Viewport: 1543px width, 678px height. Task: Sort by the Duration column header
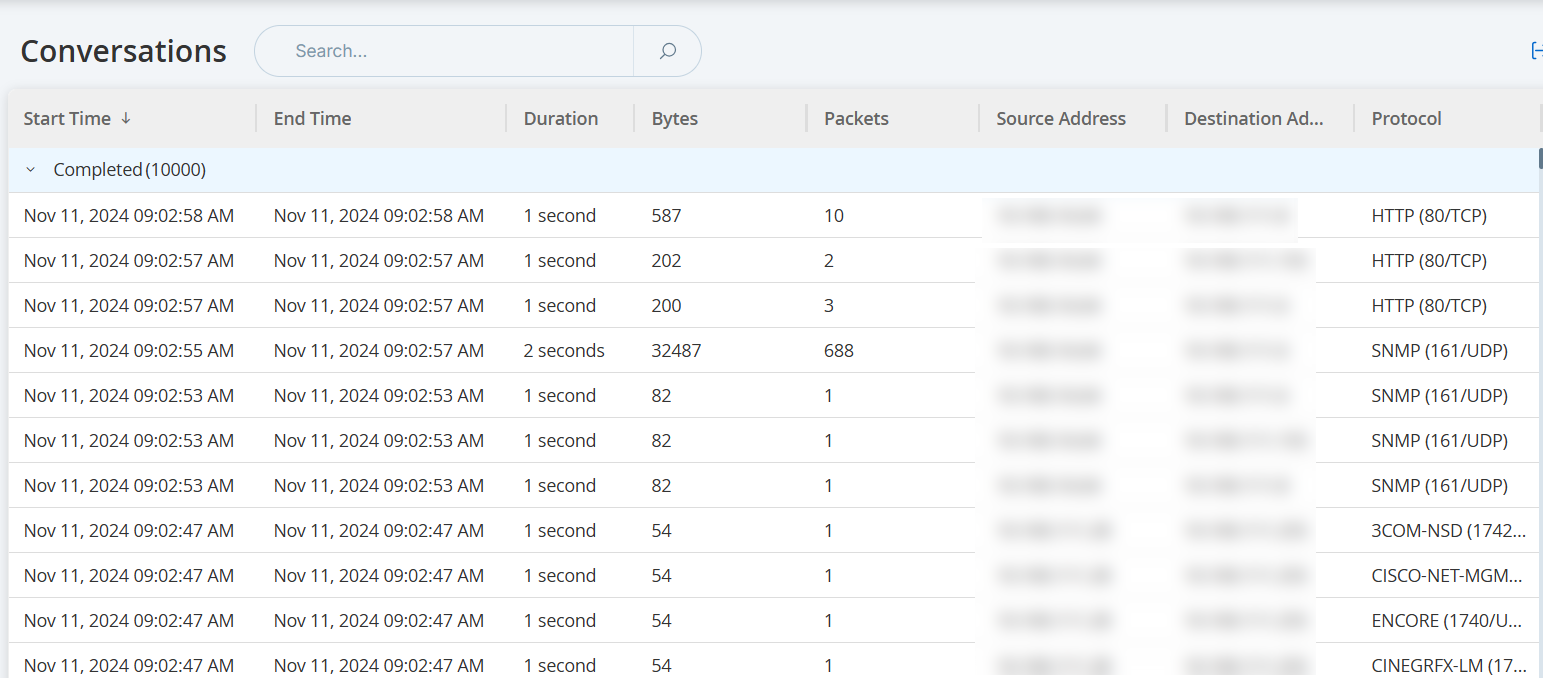click(x=560, y=119)
